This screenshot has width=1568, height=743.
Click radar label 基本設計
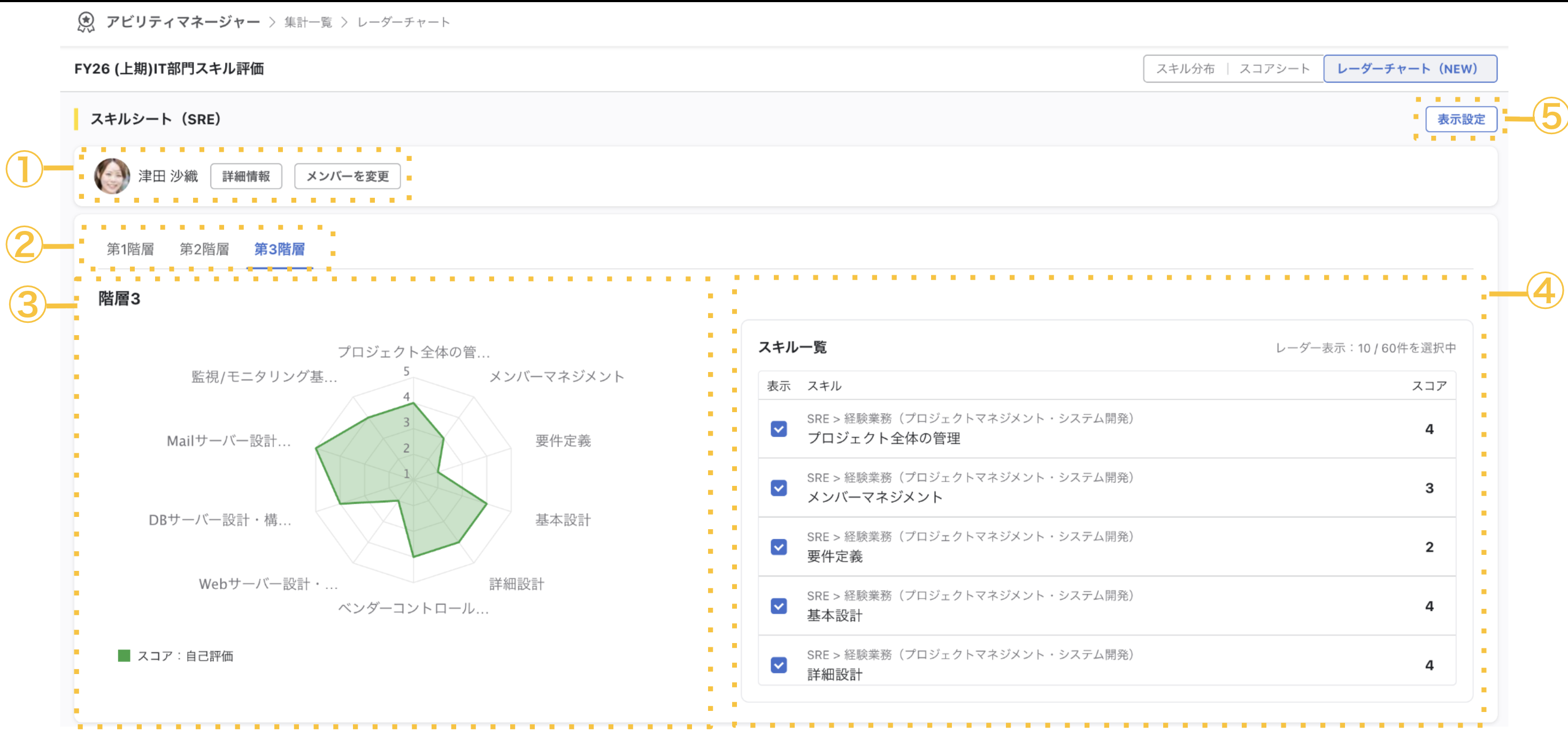[563, 520]
